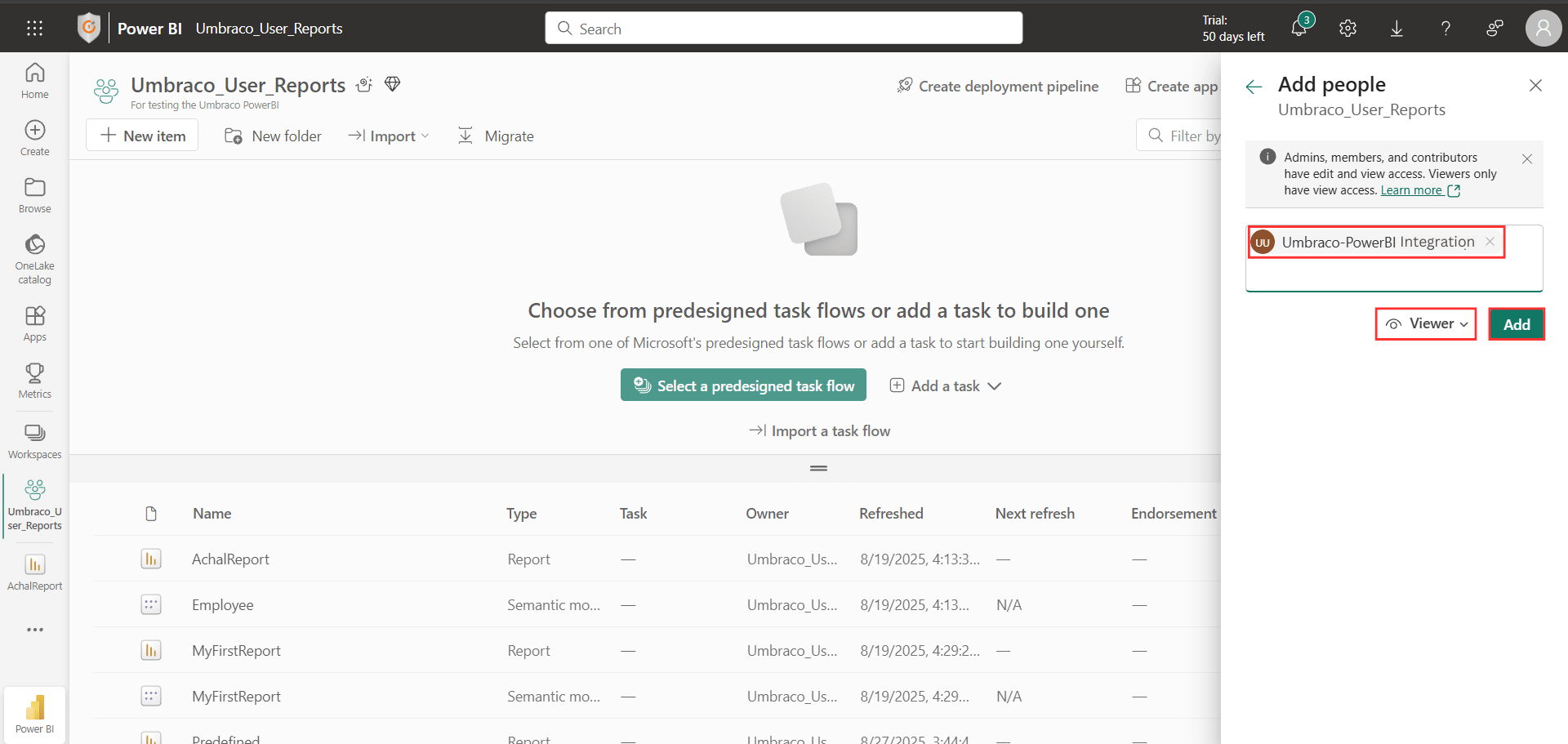This screenshot has width=1568, height=744.
Task: Open OneLake catalog from sidebar
Action: (34, 260)
